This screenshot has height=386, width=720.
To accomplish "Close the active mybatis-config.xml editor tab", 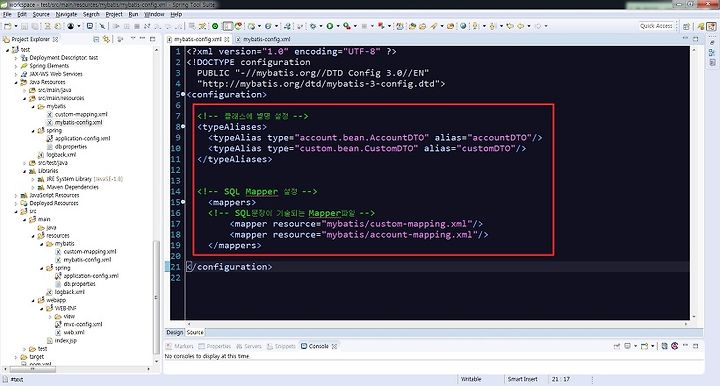I will (227, 39).
